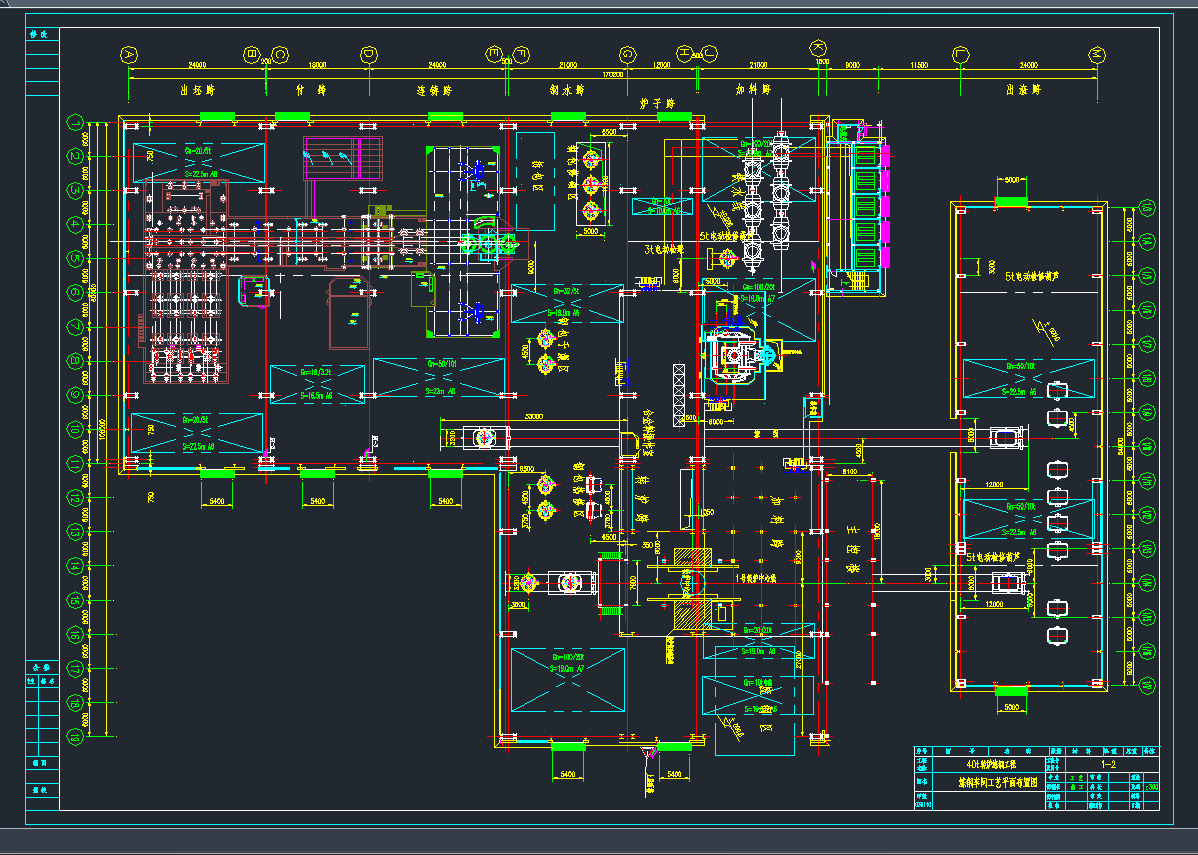Screen dimensions: 1198x855
Task: Select the column grid bubble A
Action: coord(128,54)
